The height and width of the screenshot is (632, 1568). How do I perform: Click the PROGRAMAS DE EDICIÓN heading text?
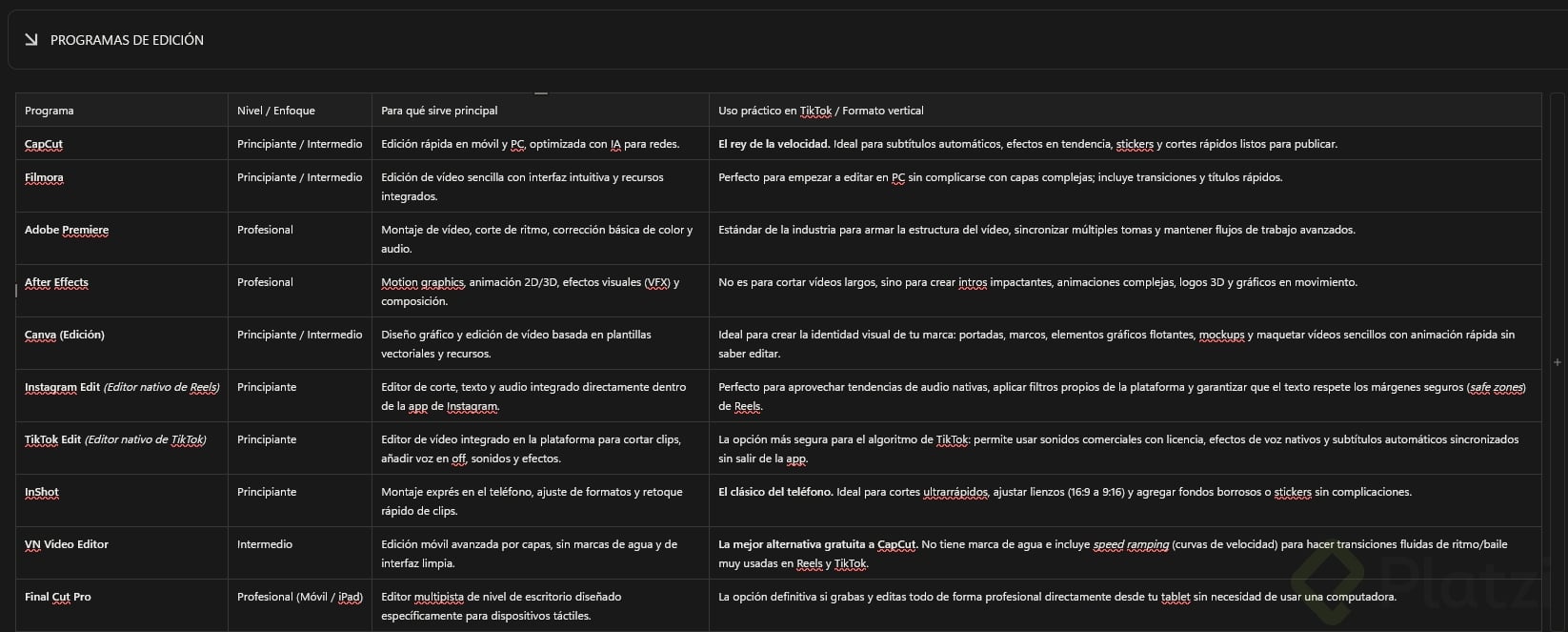(x=127, y=40)
